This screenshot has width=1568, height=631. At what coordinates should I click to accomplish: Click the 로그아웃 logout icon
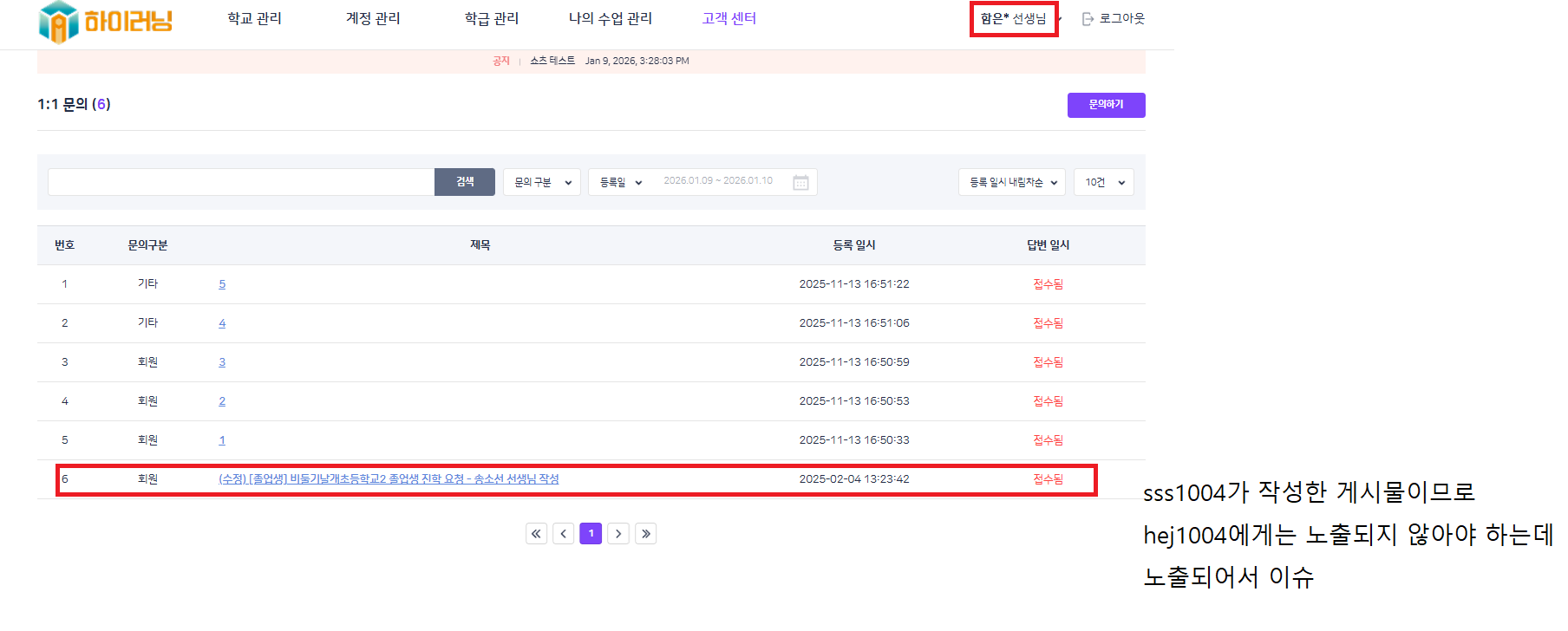coord(1088,19)
